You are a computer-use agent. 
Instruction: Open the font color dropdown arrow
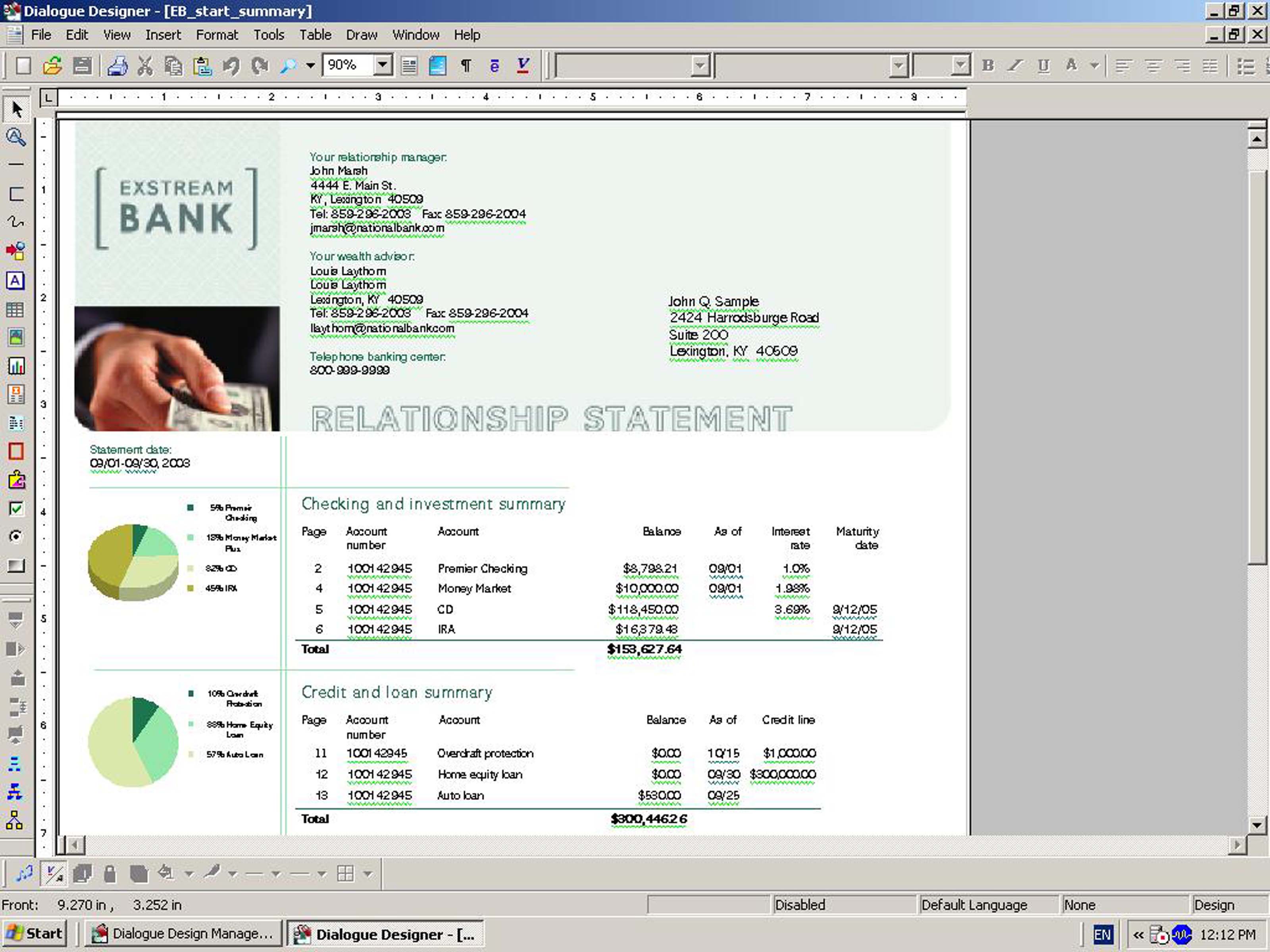click(1094, 66)
